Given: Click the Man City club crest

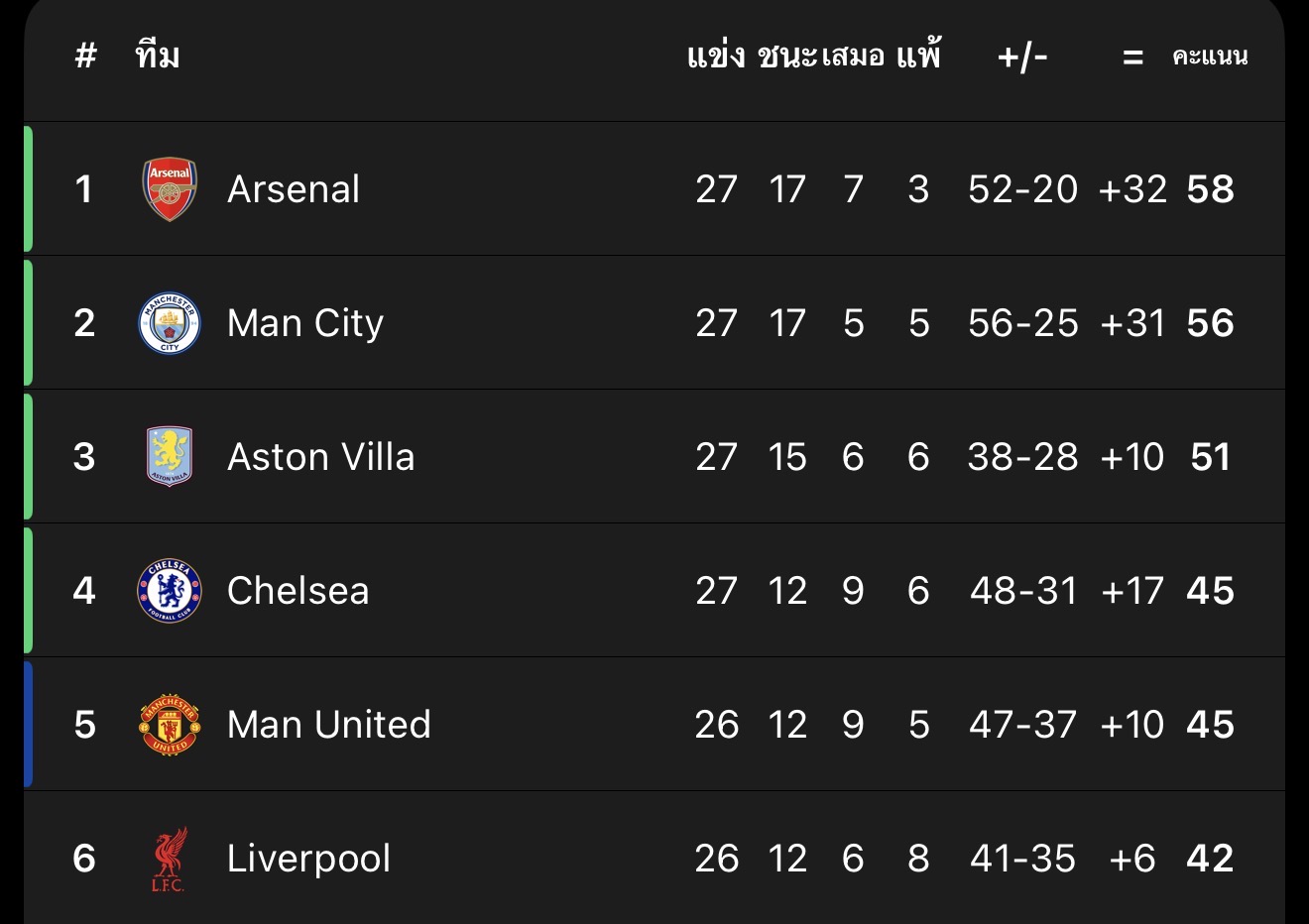Looking at the screenshot, I should [x=170, y=323].
